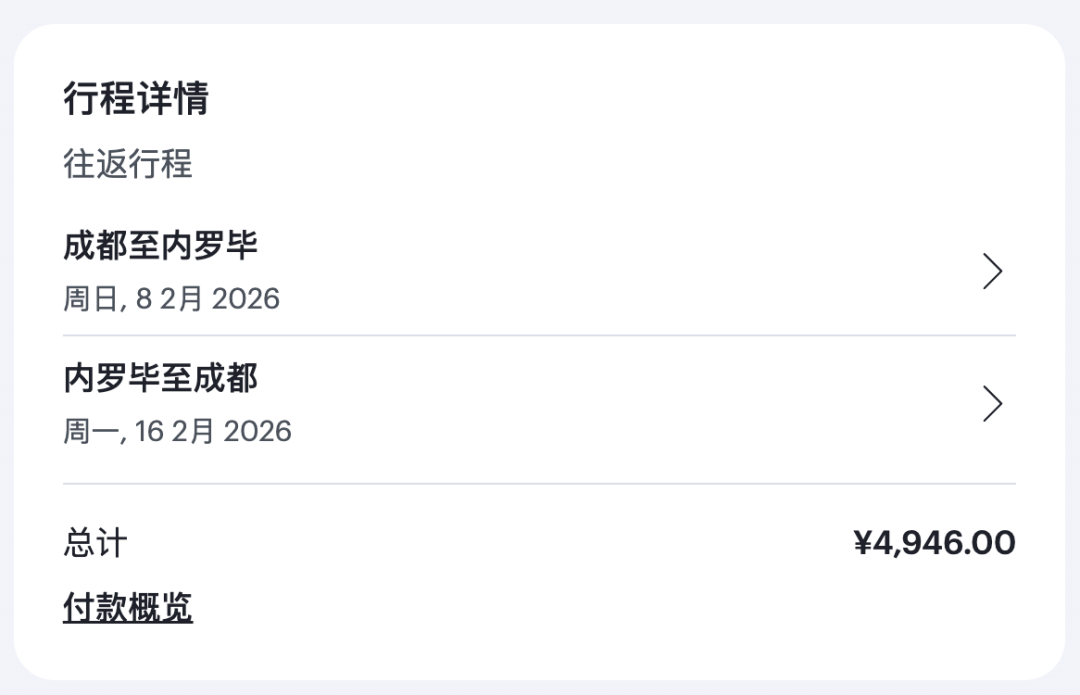Open the 内罗毕至成都 return flight title
The image size is (1080, 695).
[x=160, y=378]
